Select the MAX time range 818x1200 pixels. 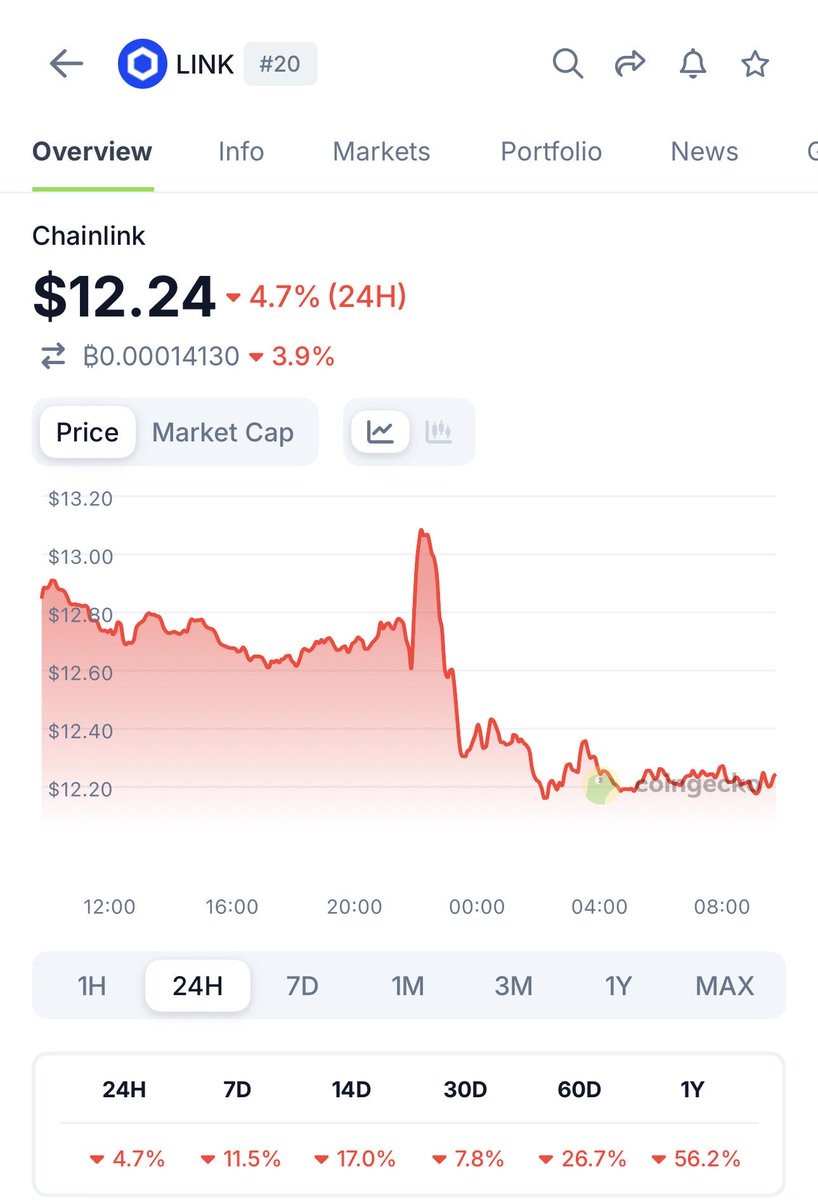click(x=724, y=986)
